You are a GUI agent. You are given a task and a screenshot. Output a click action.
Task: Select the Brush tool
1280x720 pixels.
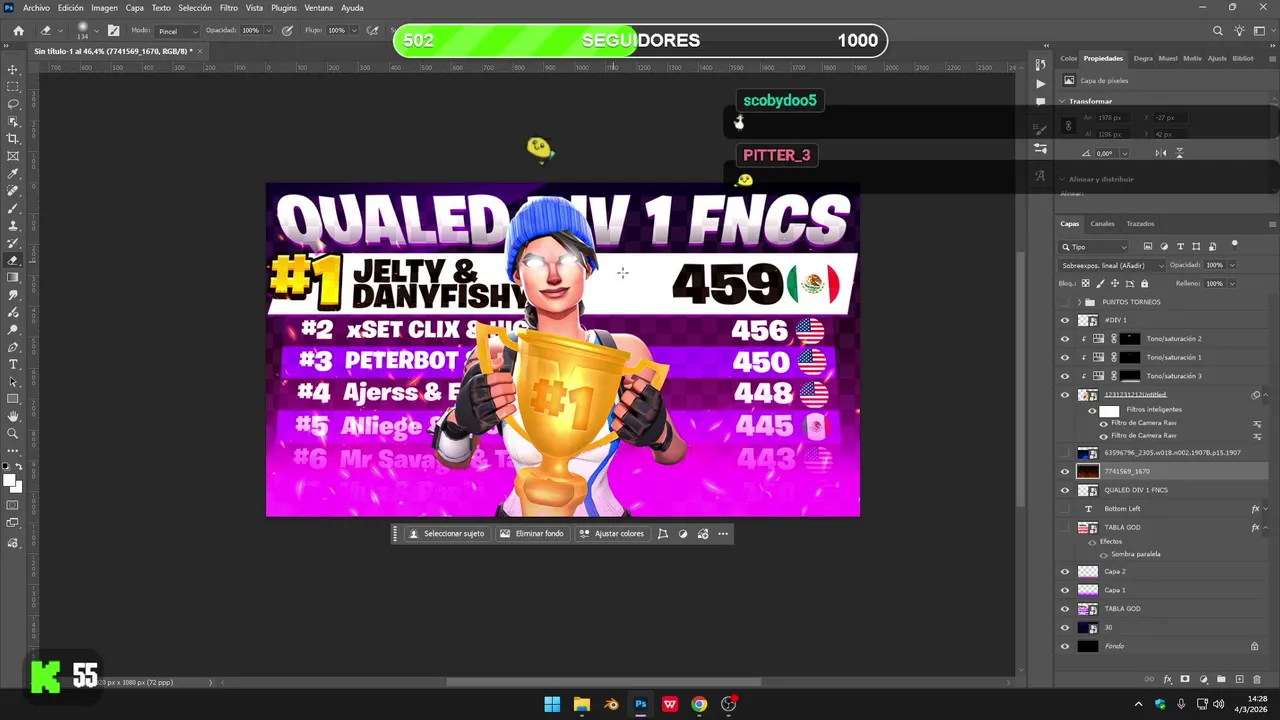pyautogui.click(x=13, y=208)
